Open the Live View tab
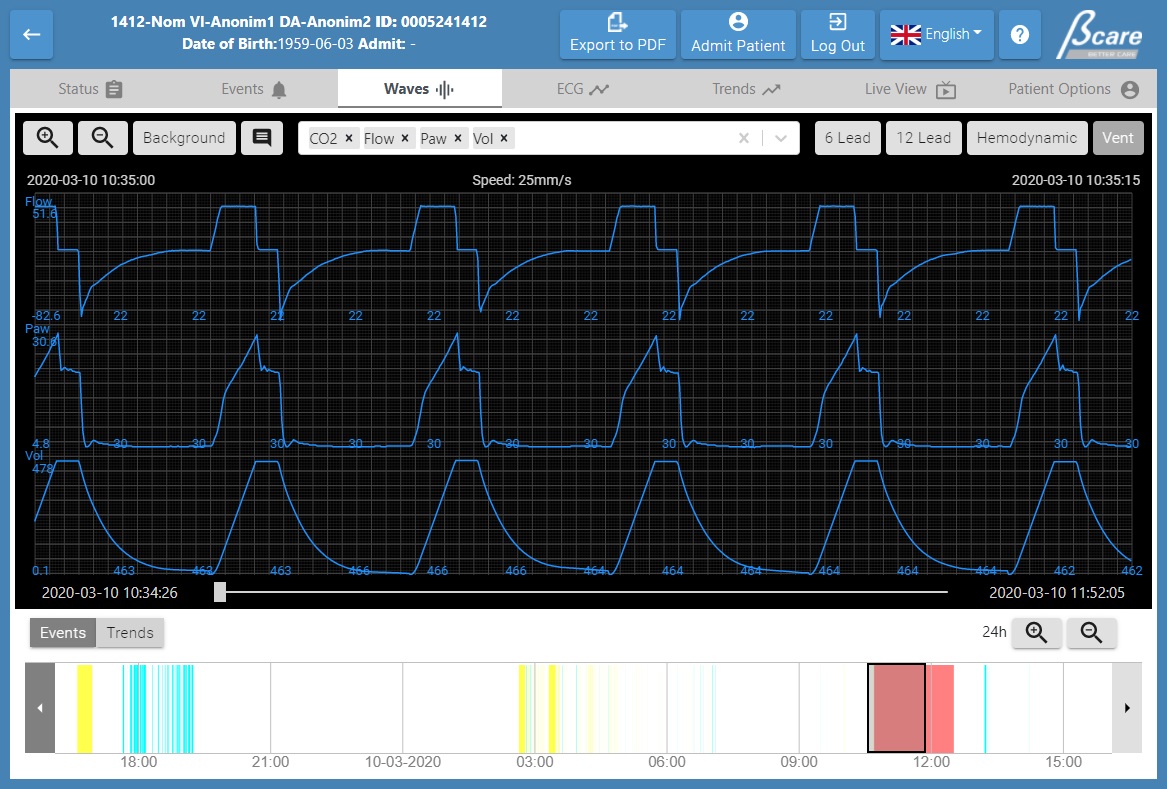The width and height of the screenshot is (1167, 789). coord(910,89)
